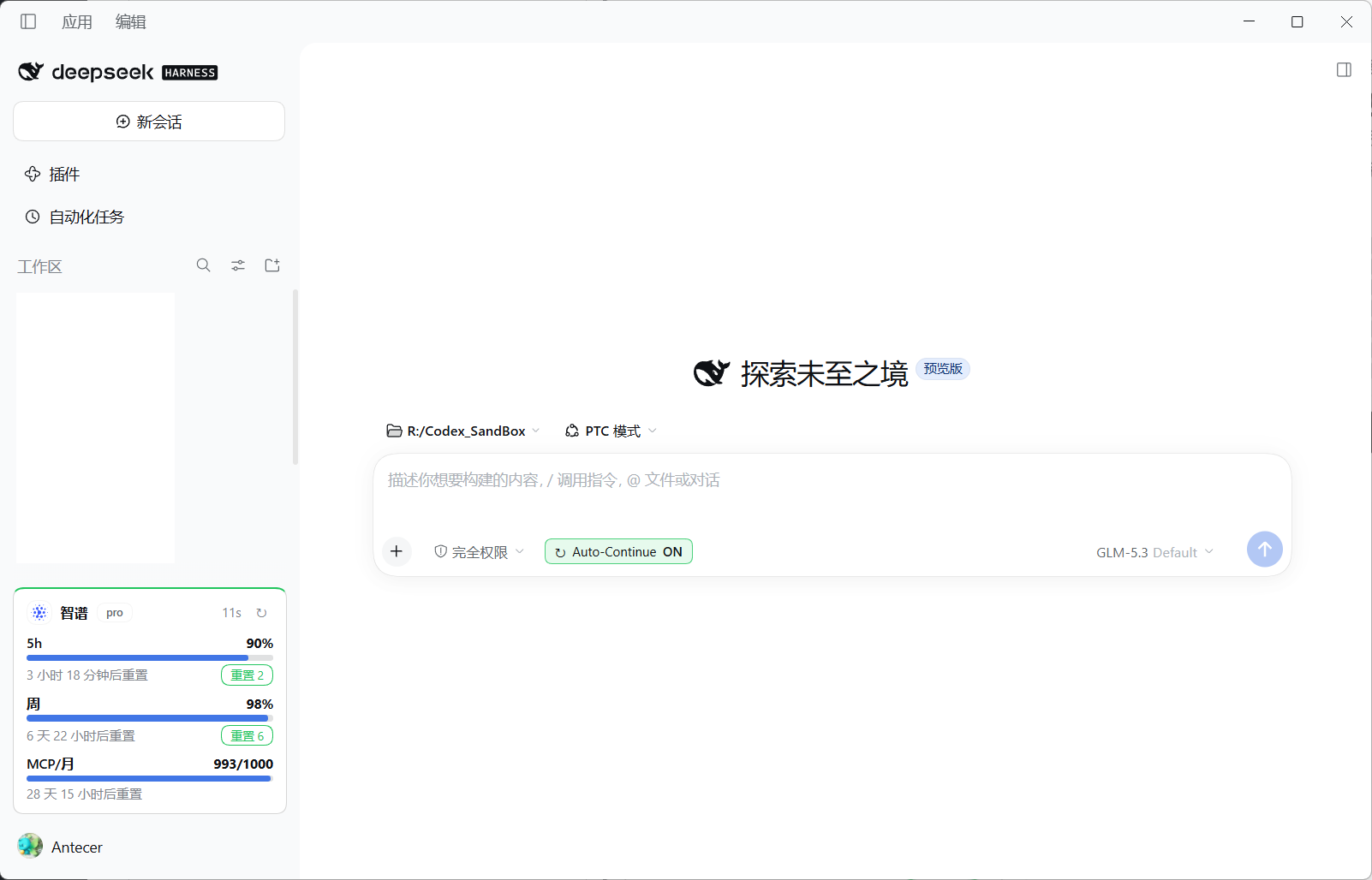Screen dimensions: 1372x880
Task: Click the pro plan badge
Action: tap(115, 613)
